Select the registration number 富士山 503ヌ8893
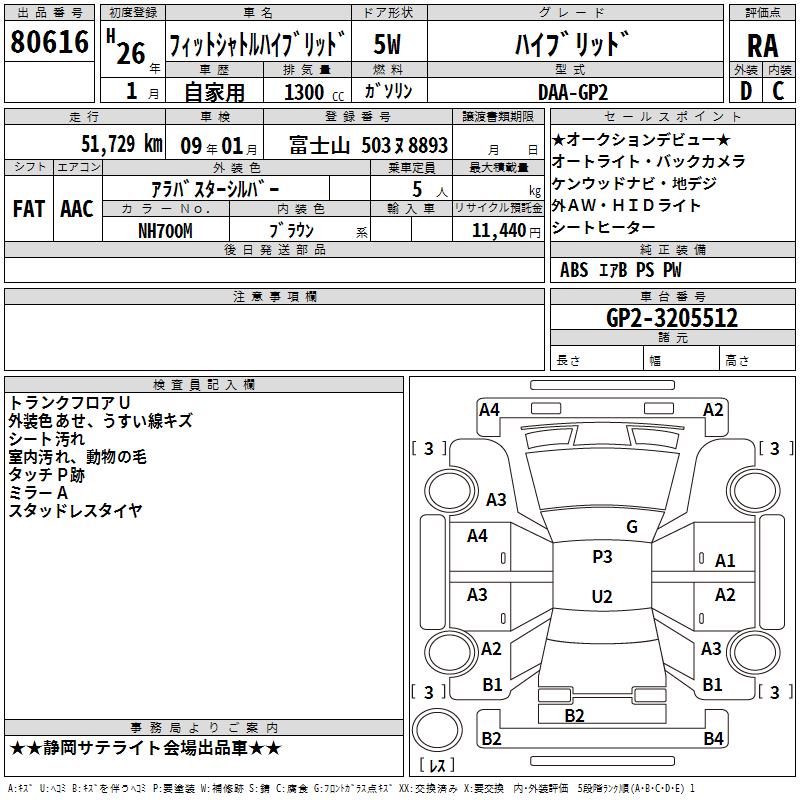This screenshot has width=800, height=800. 368,145
